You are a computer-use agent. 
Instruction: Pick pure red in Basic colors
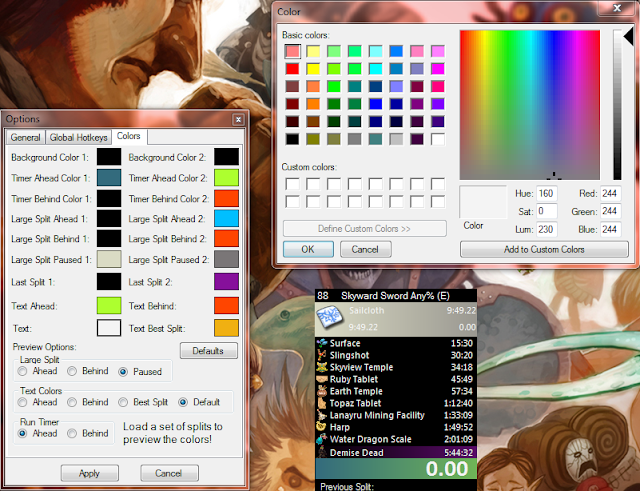point(292,69)
